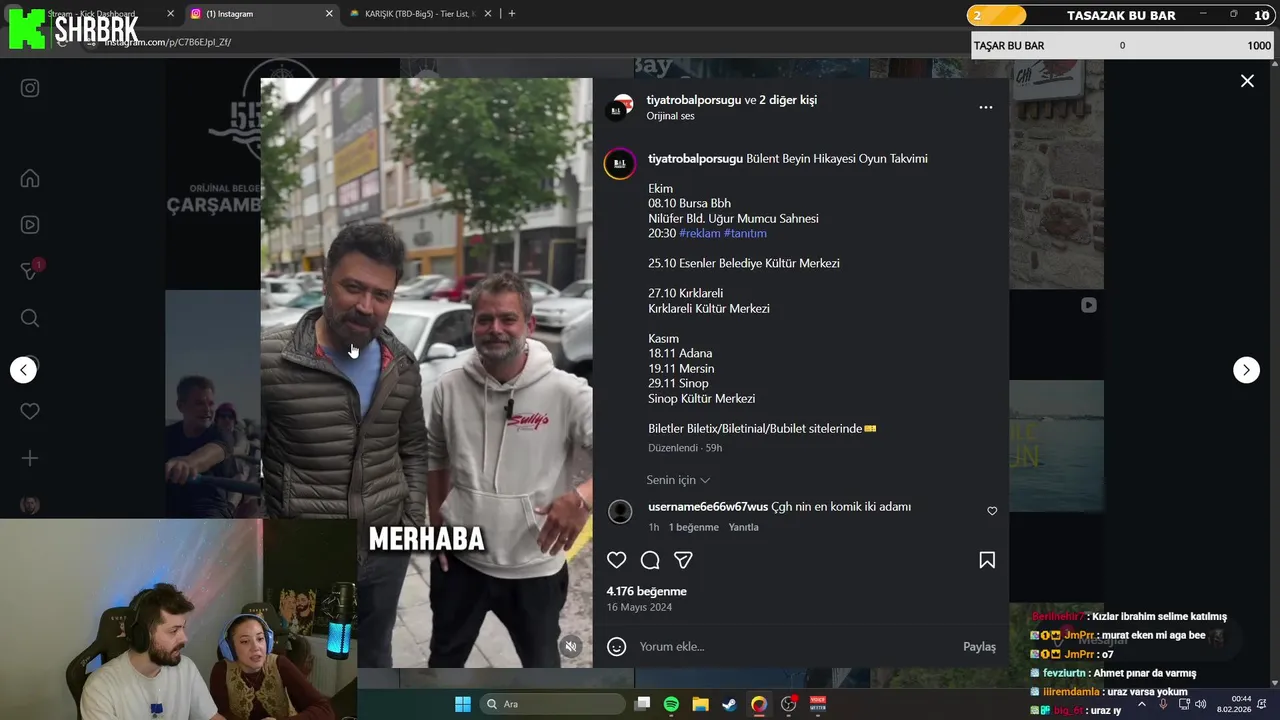Open emoji picker in comment box
The height and width of the screenshot is (720, 1280).
[x=617, y=647]
